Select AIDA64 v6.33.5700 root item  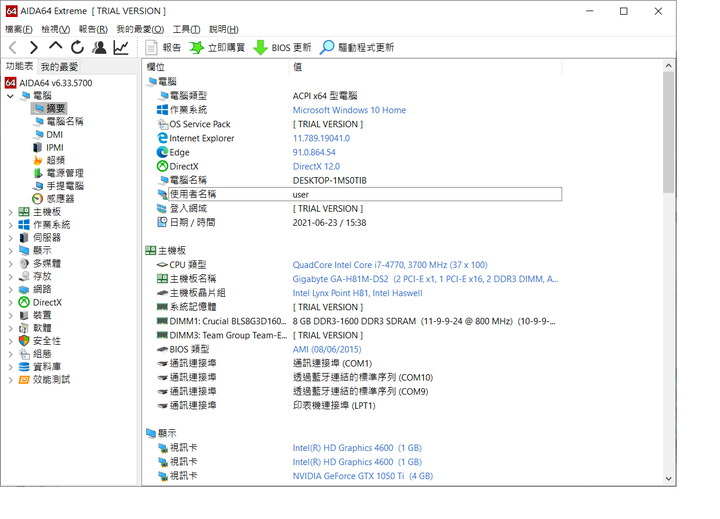48,83
